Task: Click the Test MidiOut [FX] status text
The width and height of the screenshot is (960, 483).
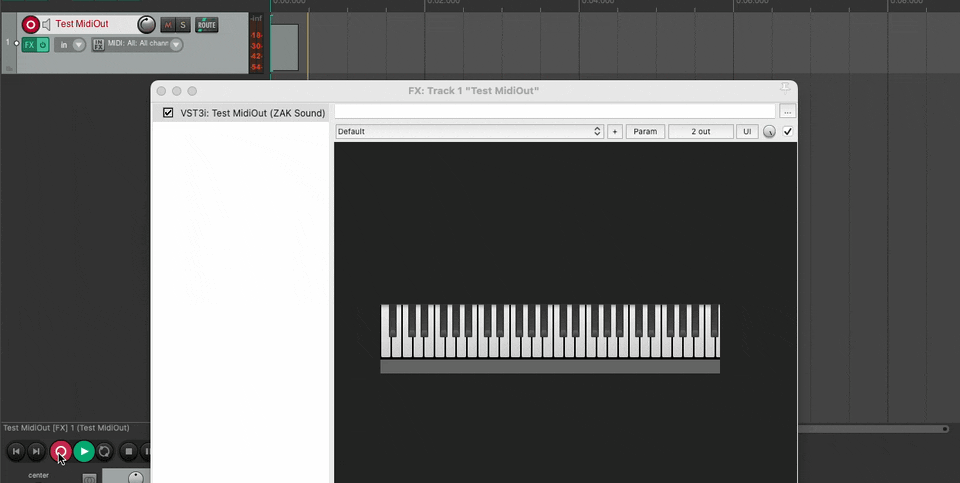Action: [x=66, y=428]
